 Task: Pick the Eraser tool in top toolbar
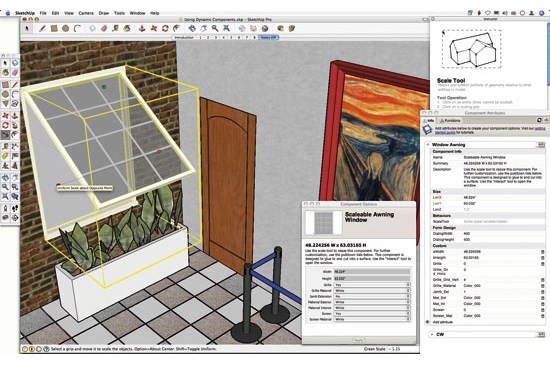tap(104, 28)
